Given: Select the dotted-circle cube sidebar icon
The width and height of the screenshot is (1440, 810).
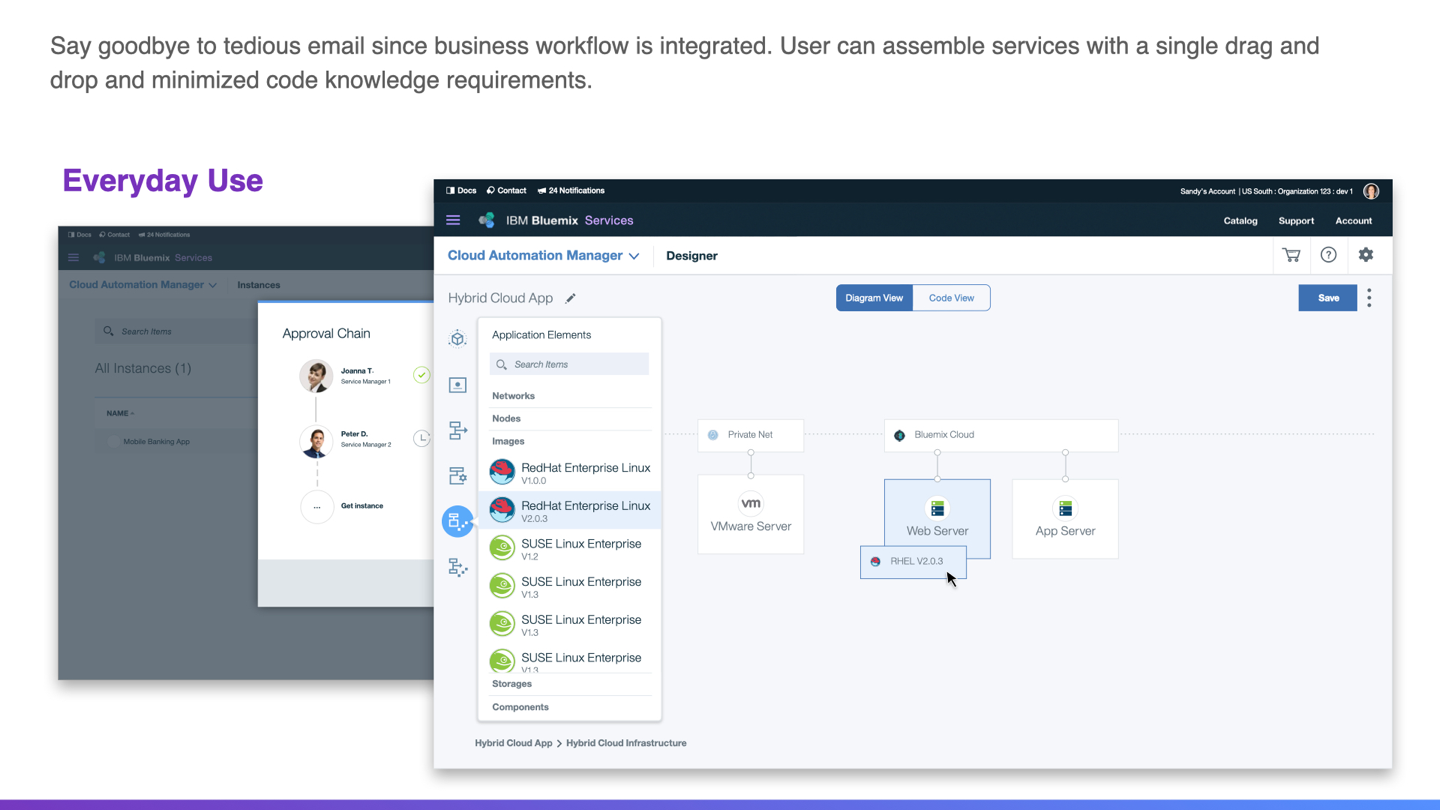Looking at the screenshot, I should click(457, 338).
